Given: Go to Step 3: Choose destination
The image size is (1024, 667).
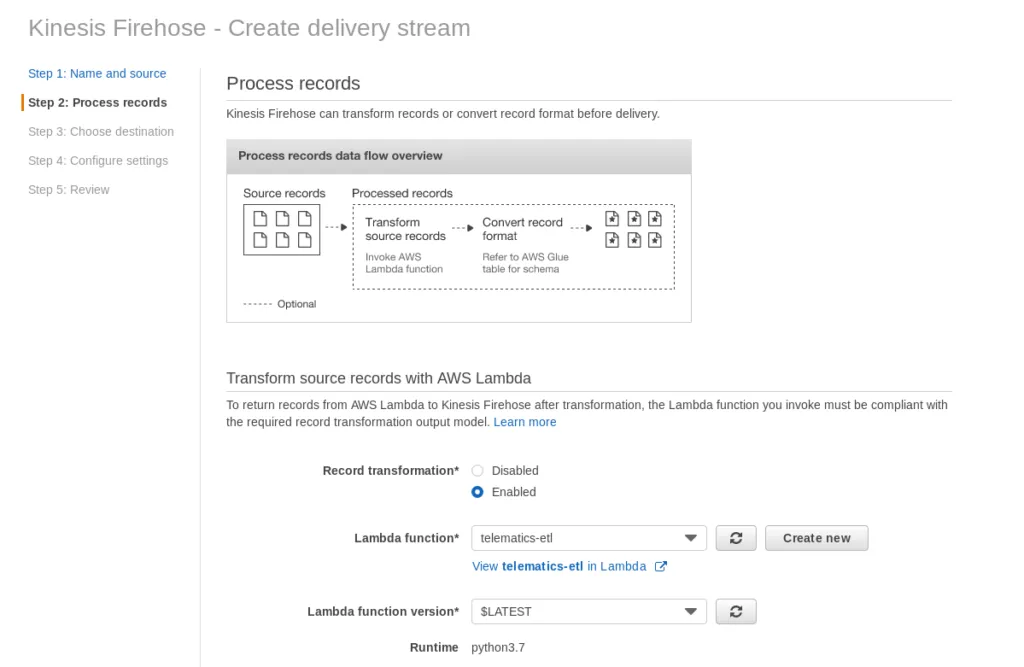Looking at the screenshot, I should 101,131.
